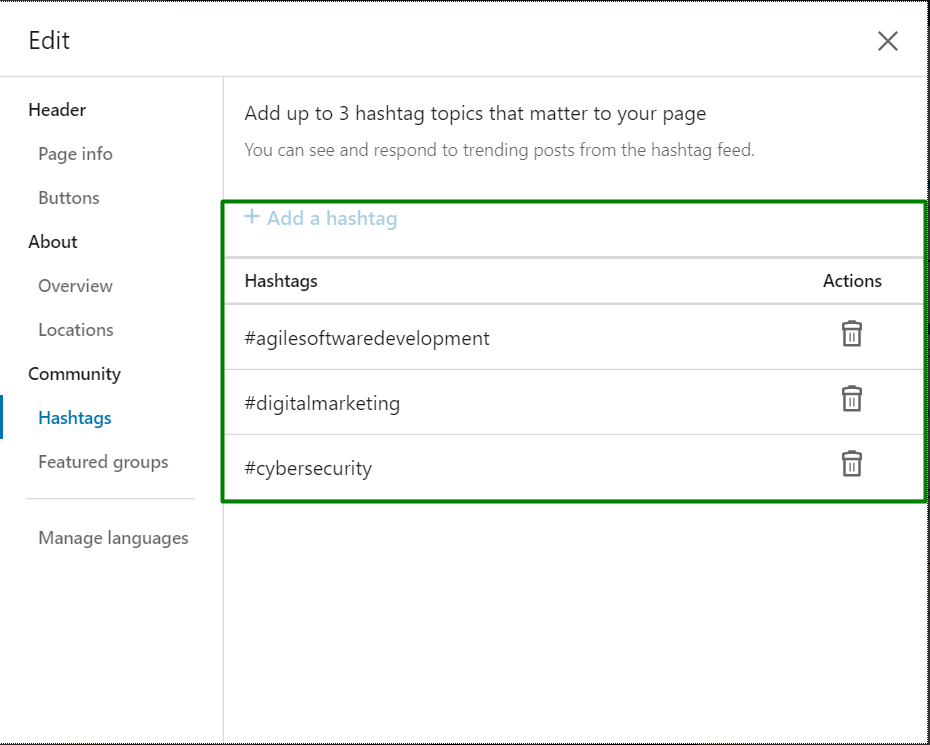Remove the #cybersecurity hashtag
Screen dimensions: 930x745
851,464
